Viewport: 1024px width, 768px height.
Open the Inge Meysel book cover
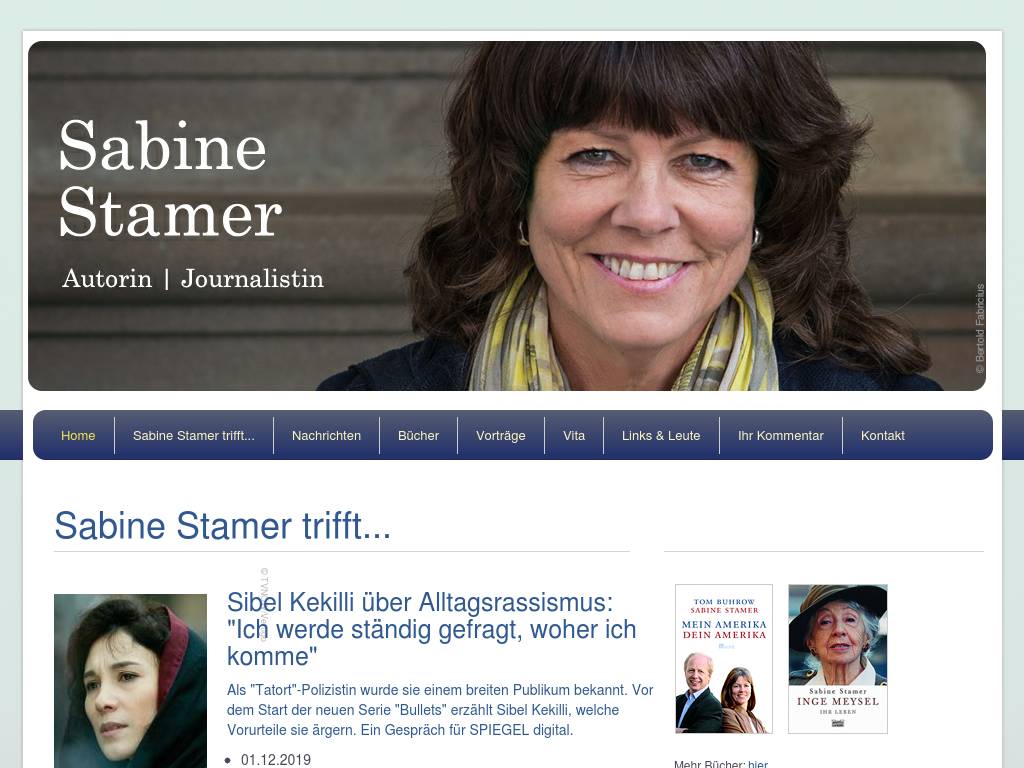click(x=838, y=659)
